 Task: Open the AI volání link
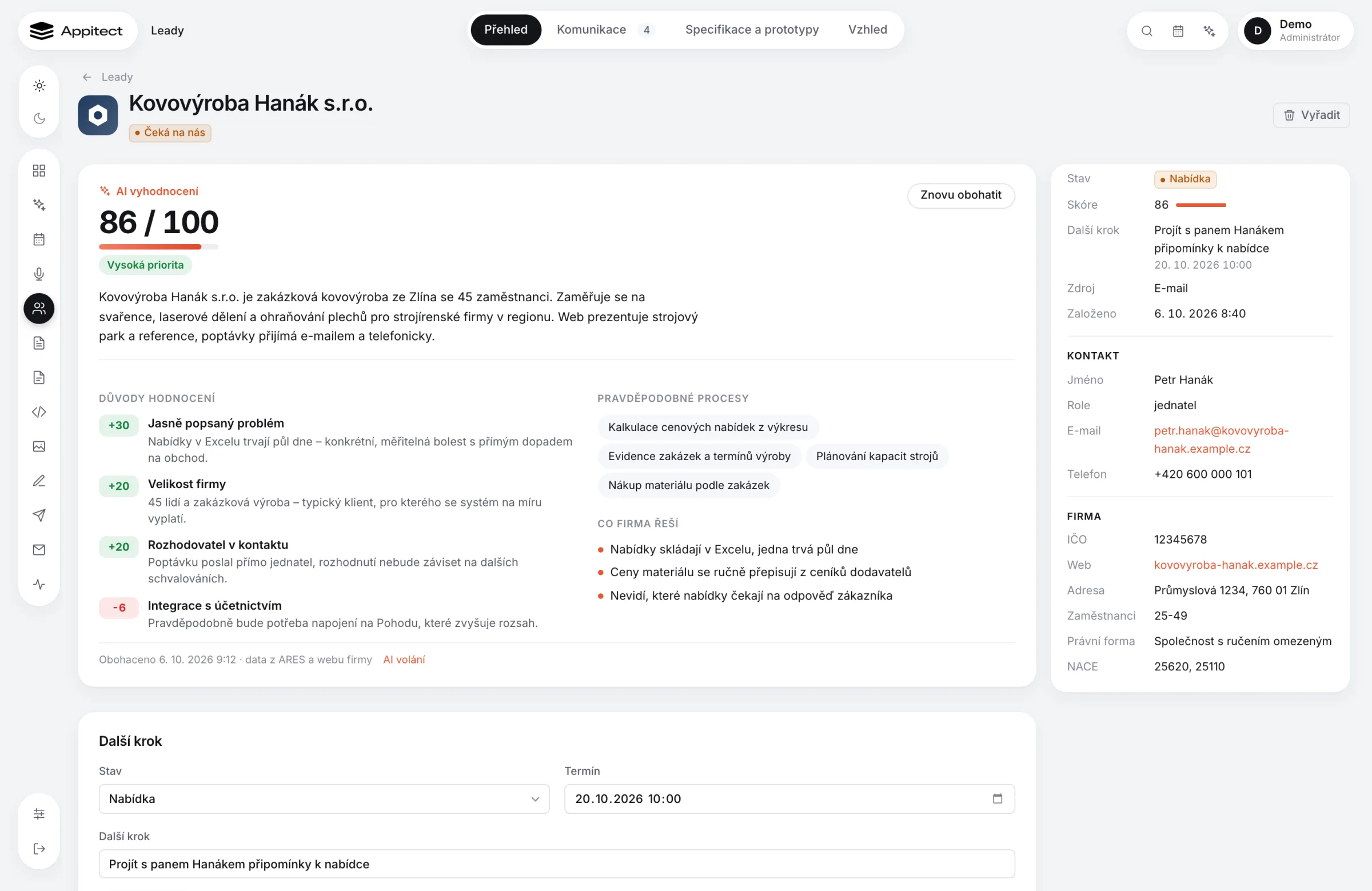tap(404, 660)
